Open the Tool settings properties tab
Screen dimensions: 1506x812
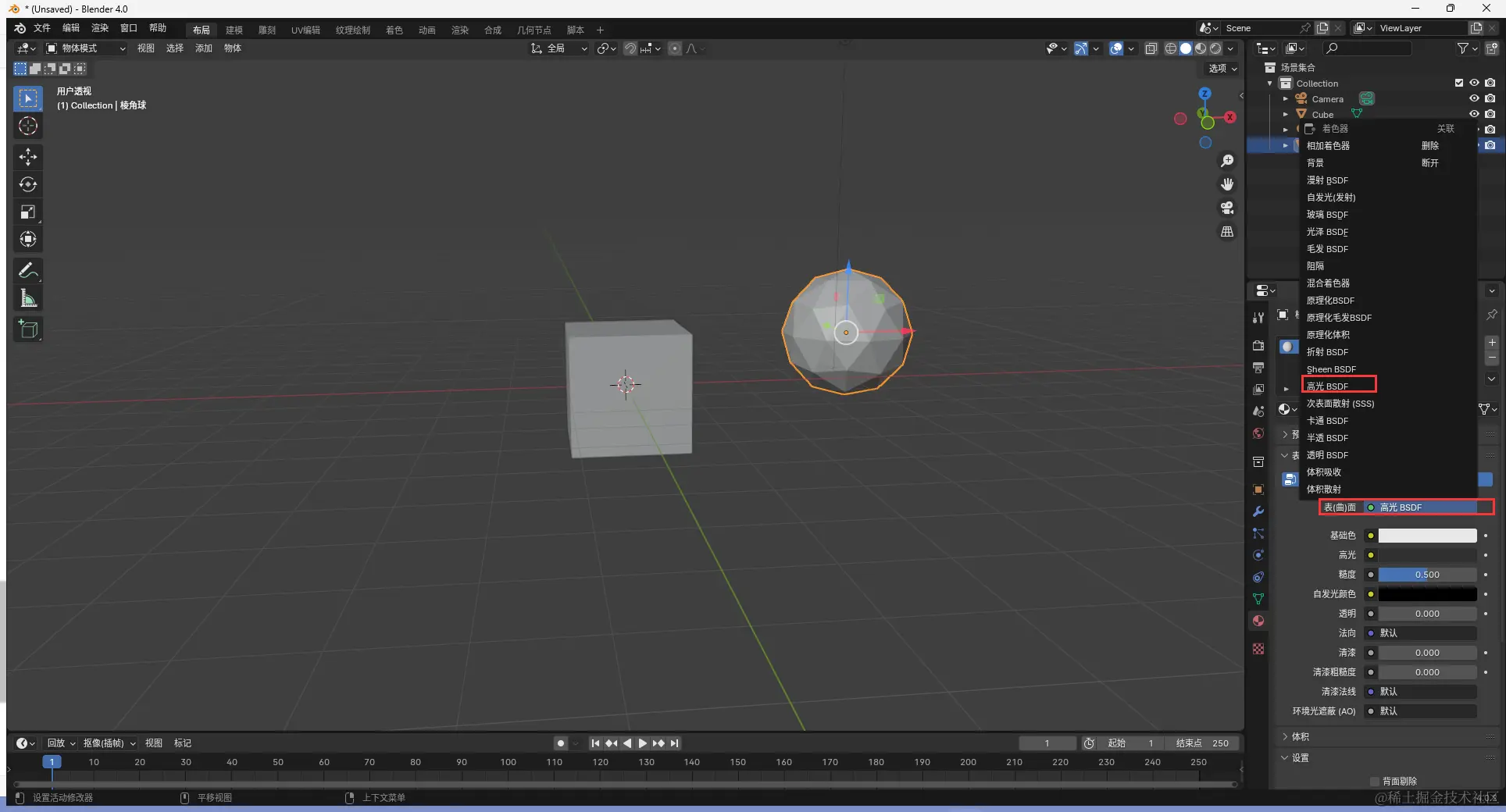pos(1258,318)
